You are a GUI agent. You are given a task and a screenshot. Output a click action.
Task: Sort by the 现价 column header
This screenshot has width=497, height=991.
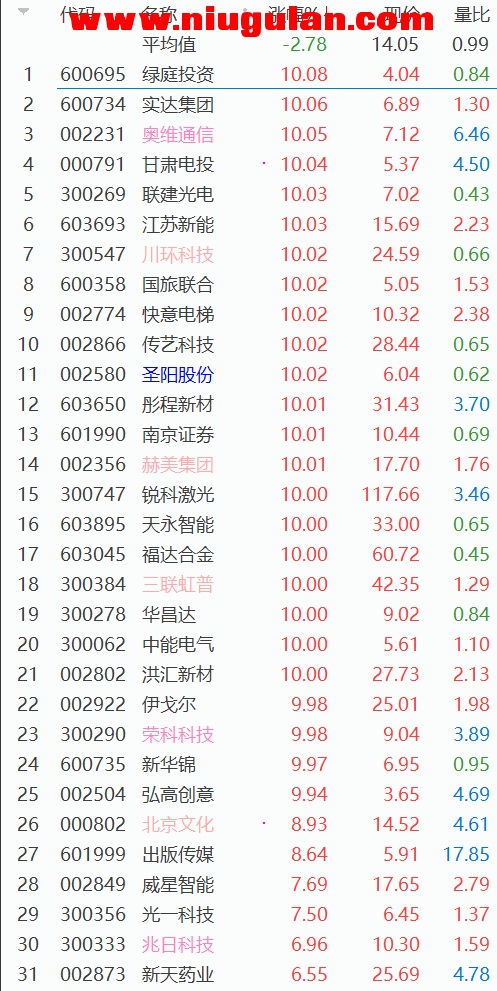[402, 14]
